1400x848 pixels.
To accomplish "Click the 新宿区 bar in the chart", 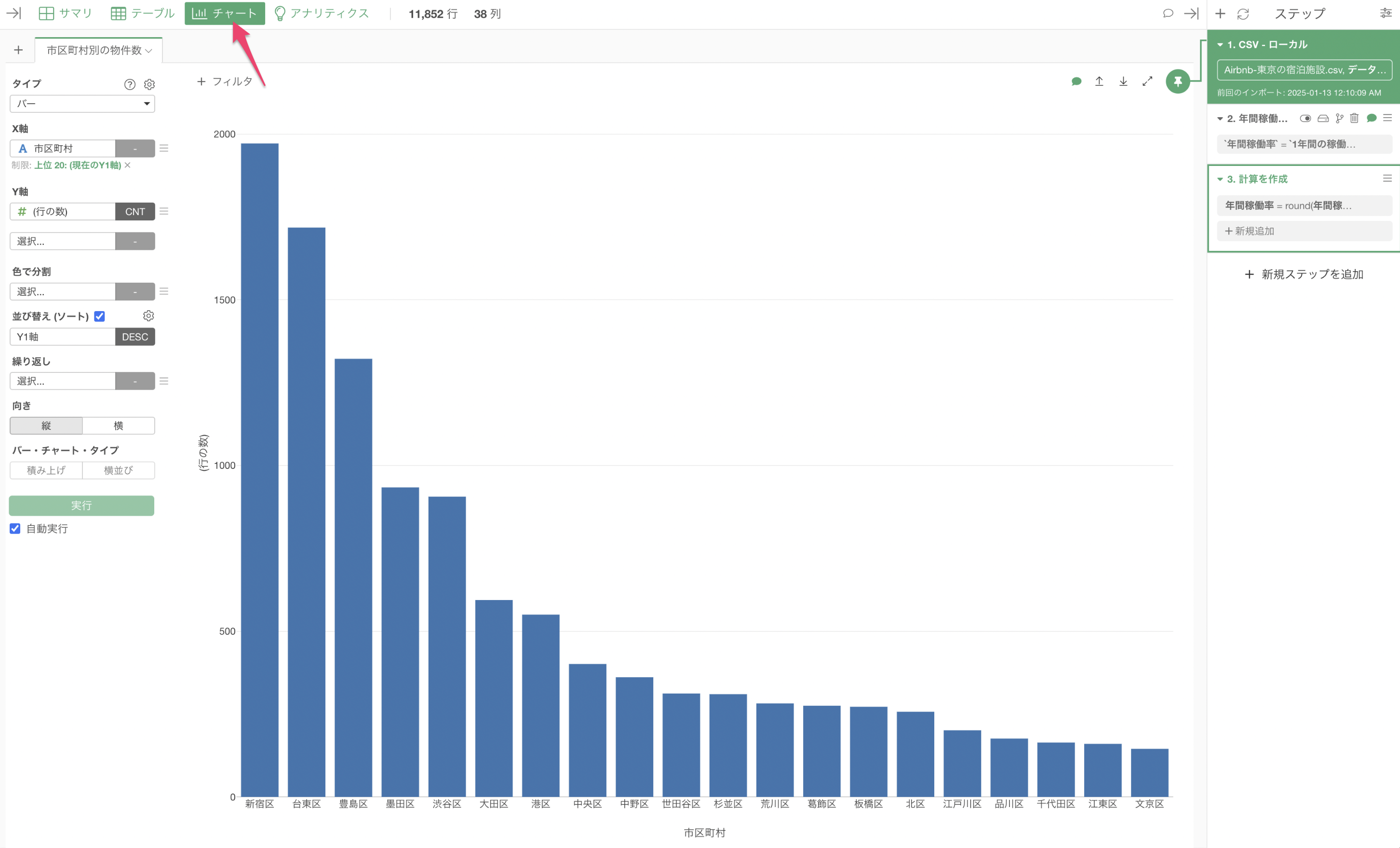I will tap(260, 469).
